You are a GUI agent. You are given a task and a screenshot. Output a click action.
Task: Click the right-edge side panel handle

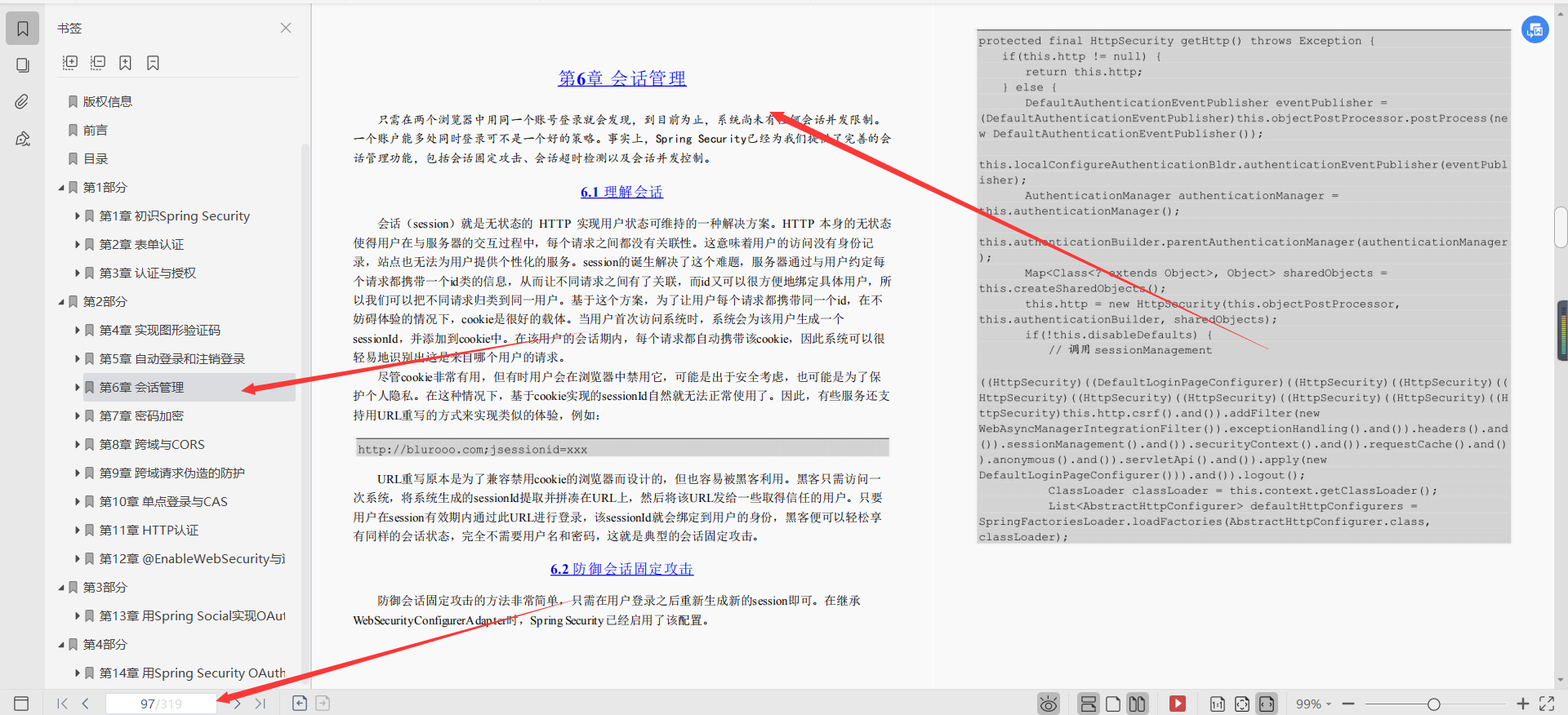click(x=1562, y=331)
